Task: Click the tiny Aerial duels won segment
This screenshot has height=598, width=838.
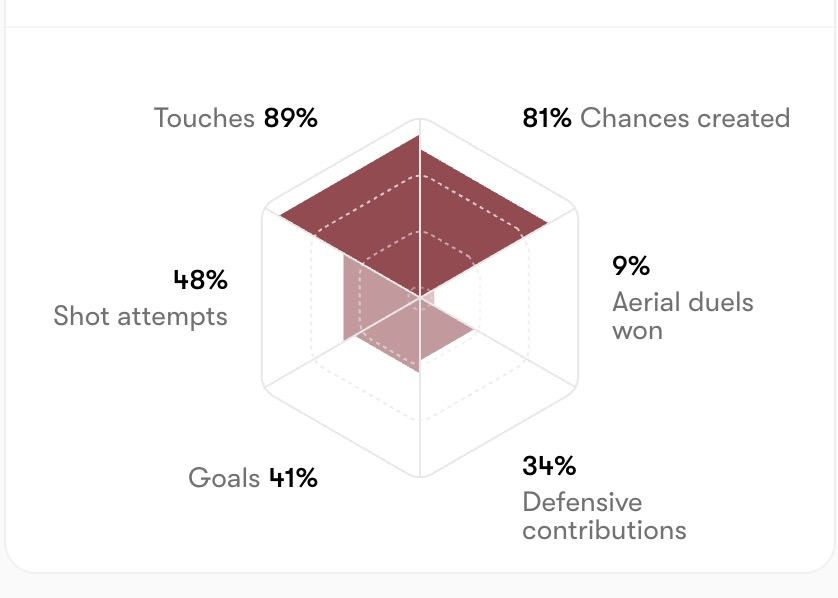Action: (x=429, y=298)
